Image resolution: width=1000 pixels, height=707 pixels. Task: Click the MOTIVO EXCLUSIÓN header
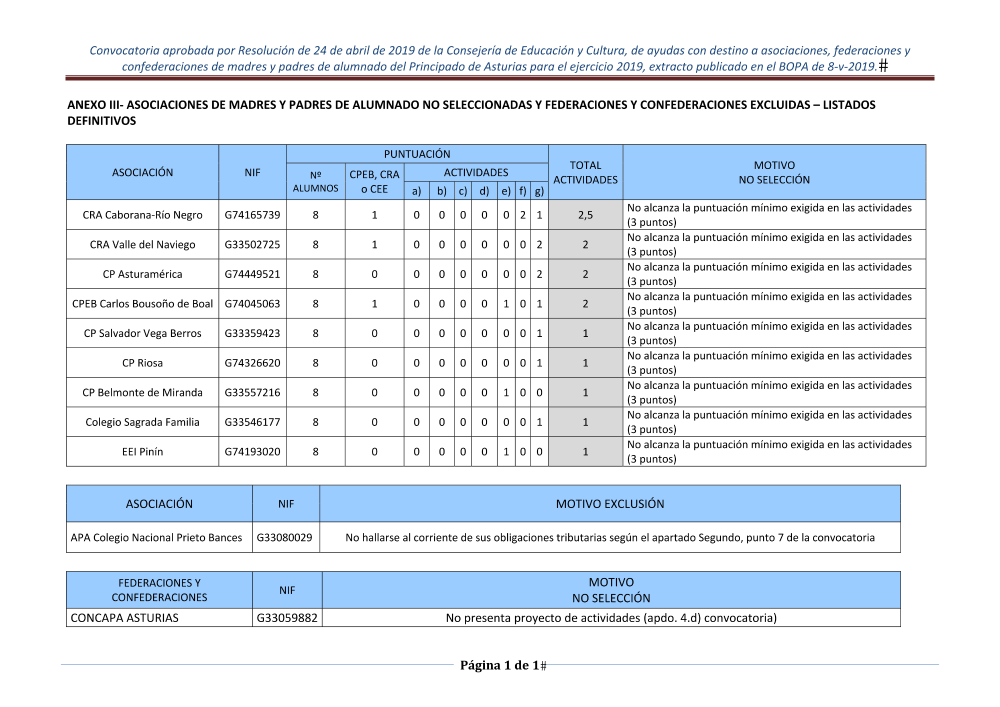click(609, 504)
